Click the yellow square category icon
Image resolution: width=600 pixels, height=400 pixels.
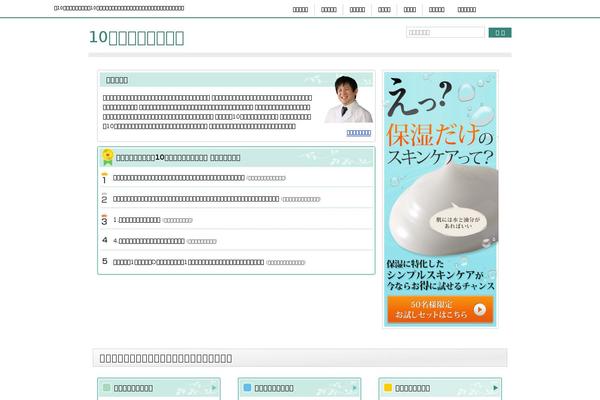click(388, 388)
